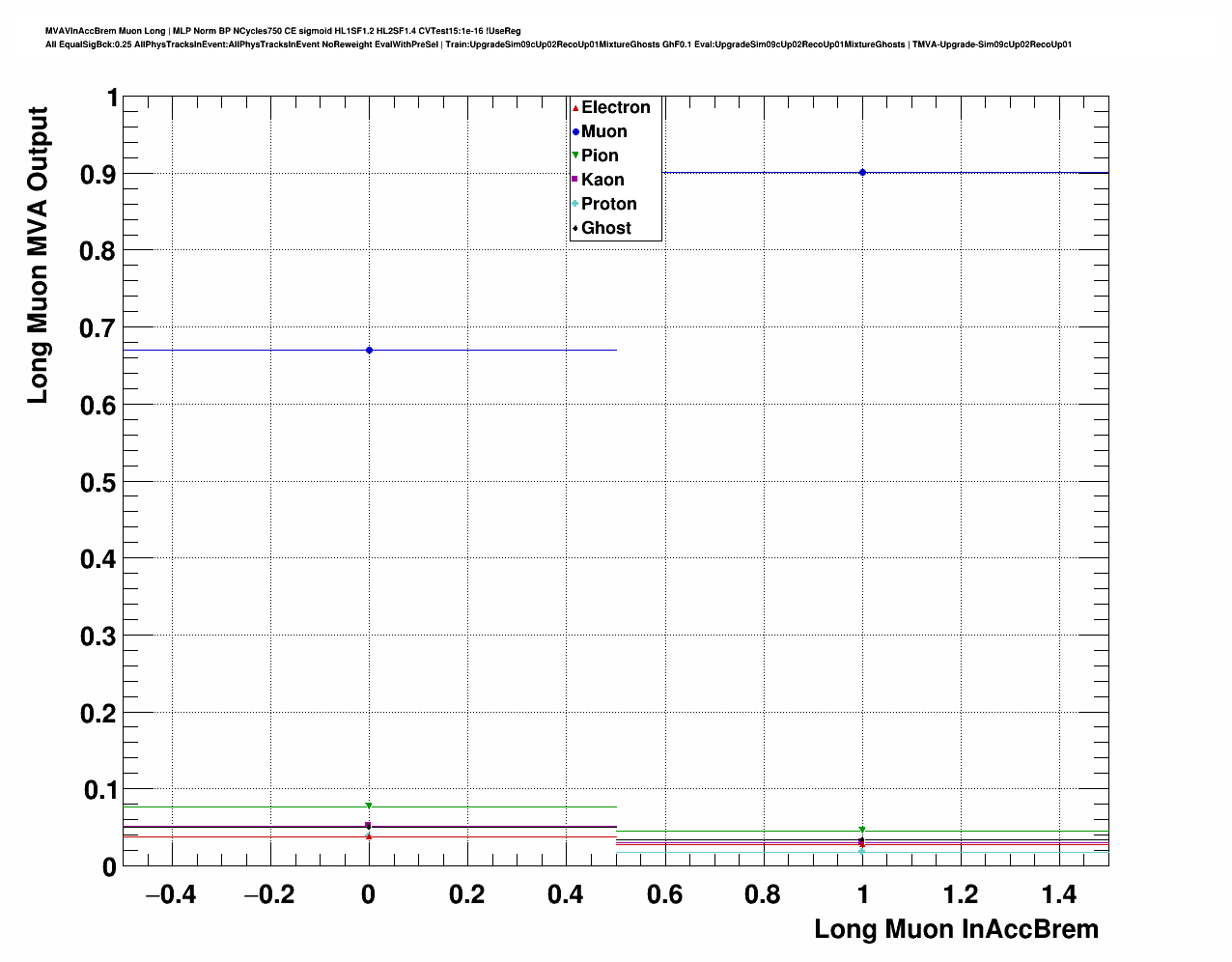Click the purple Kaon square legend marker
This screenshot has width=1232, height=962.
[x=576, y=180]
